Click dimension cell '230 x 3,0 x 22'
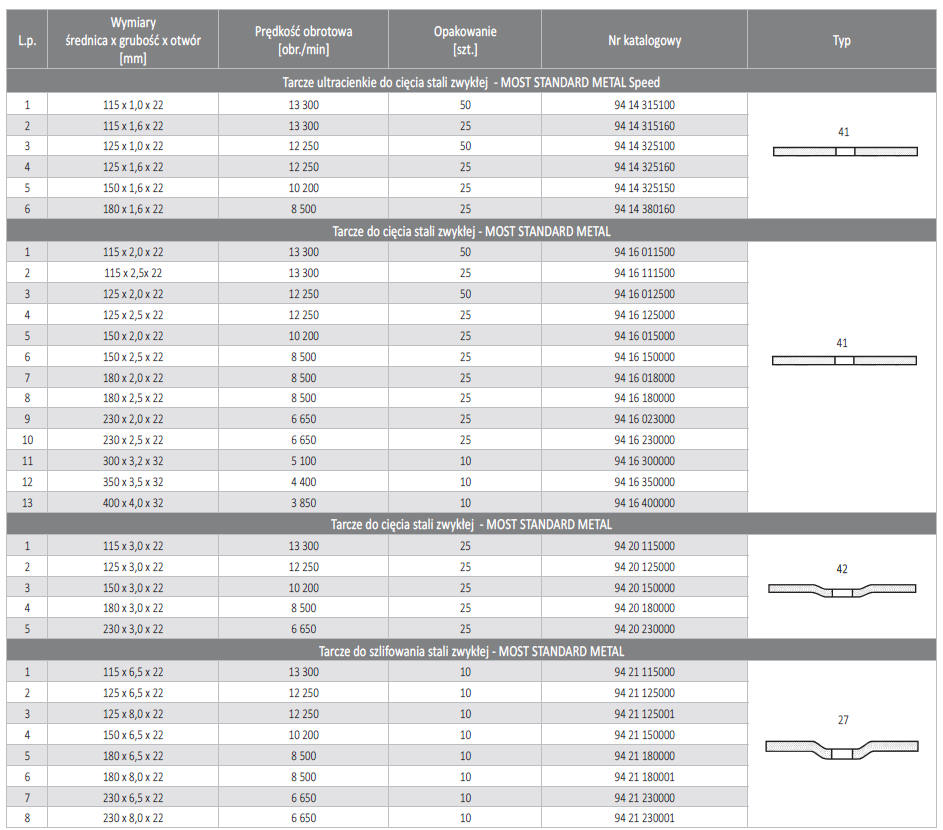 [133, 629]
